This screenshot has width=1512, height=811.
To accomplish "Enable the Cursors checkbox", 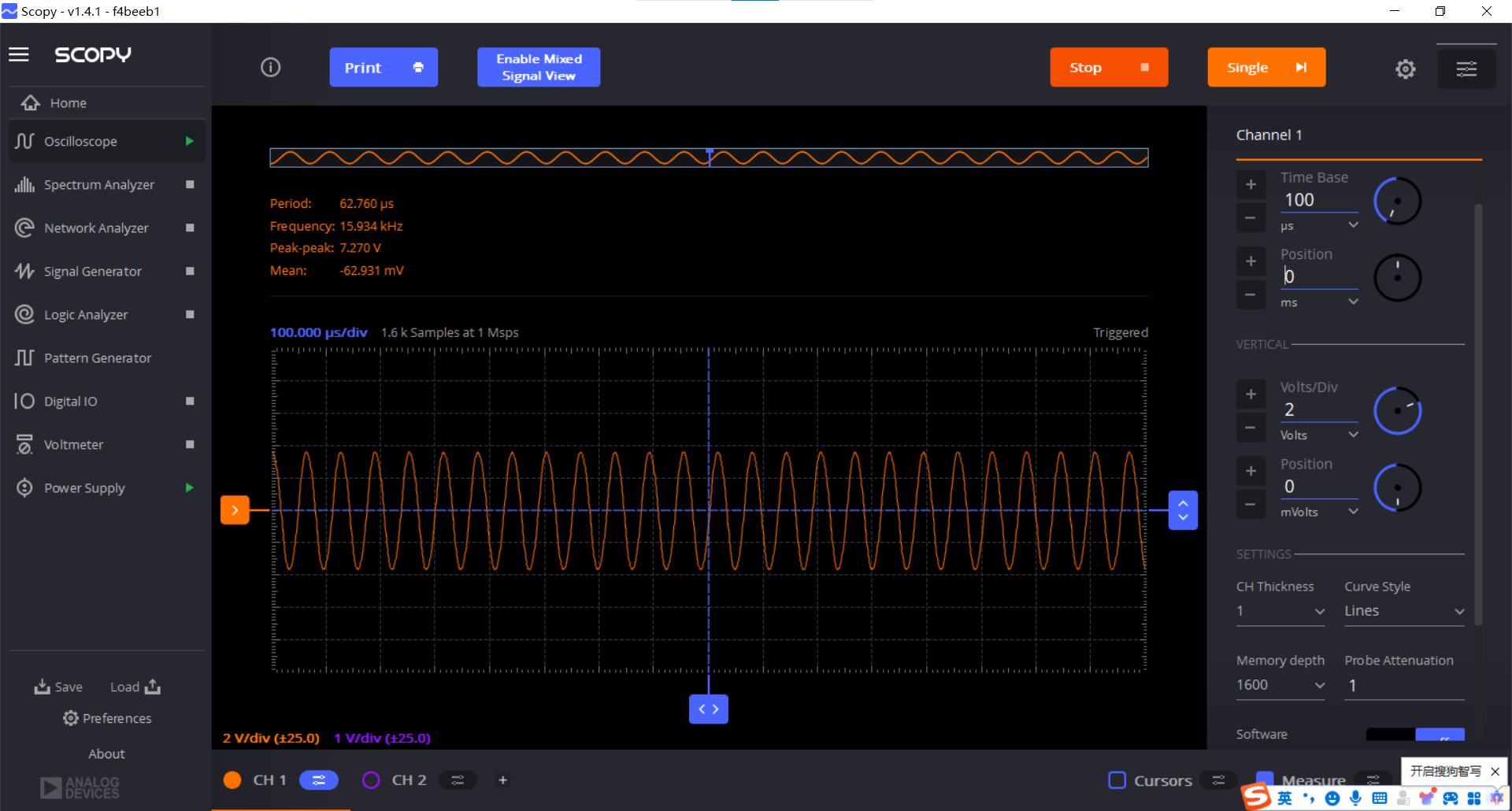I will click(1117, 780).
